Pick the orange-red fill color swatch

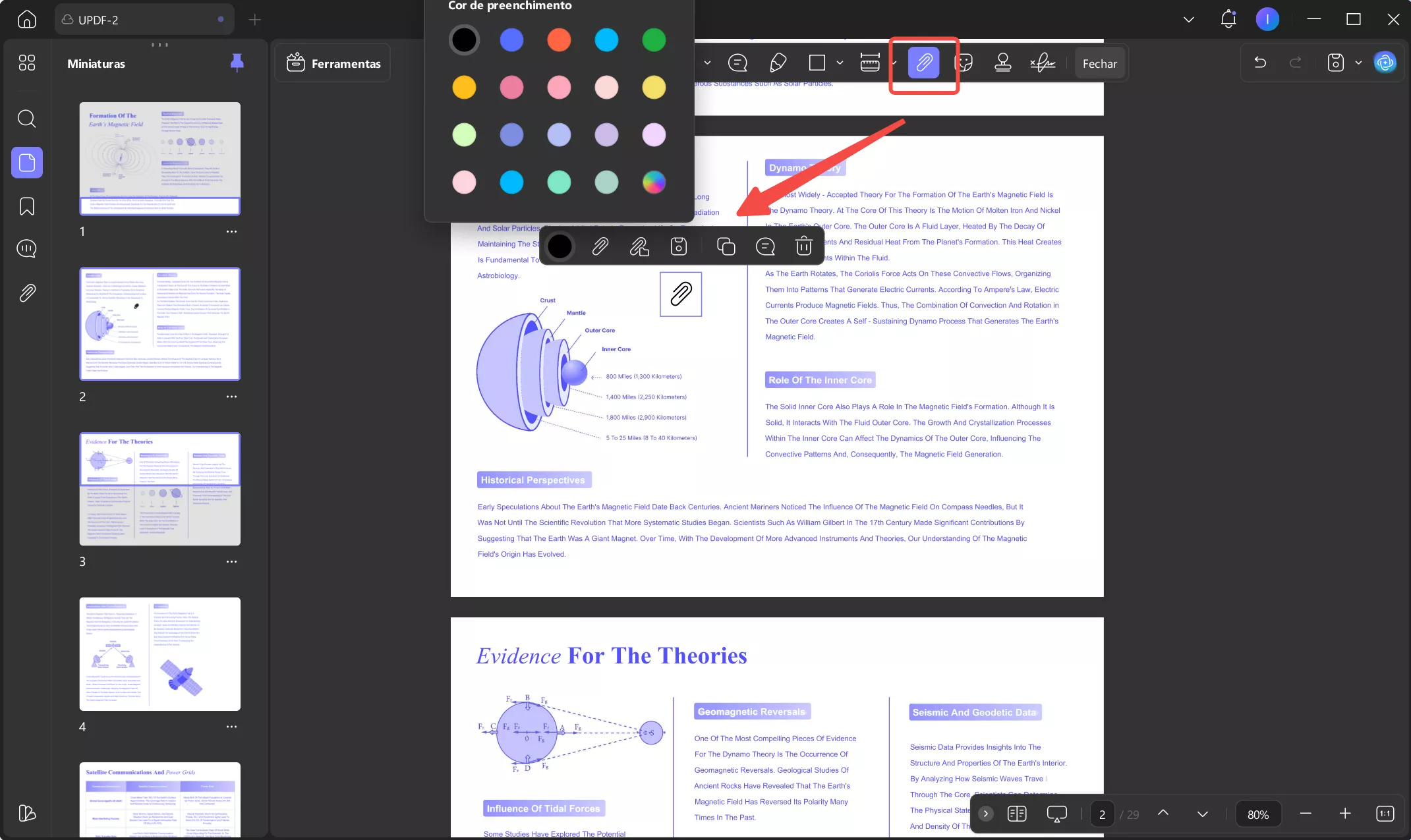(x=559, y=40)
